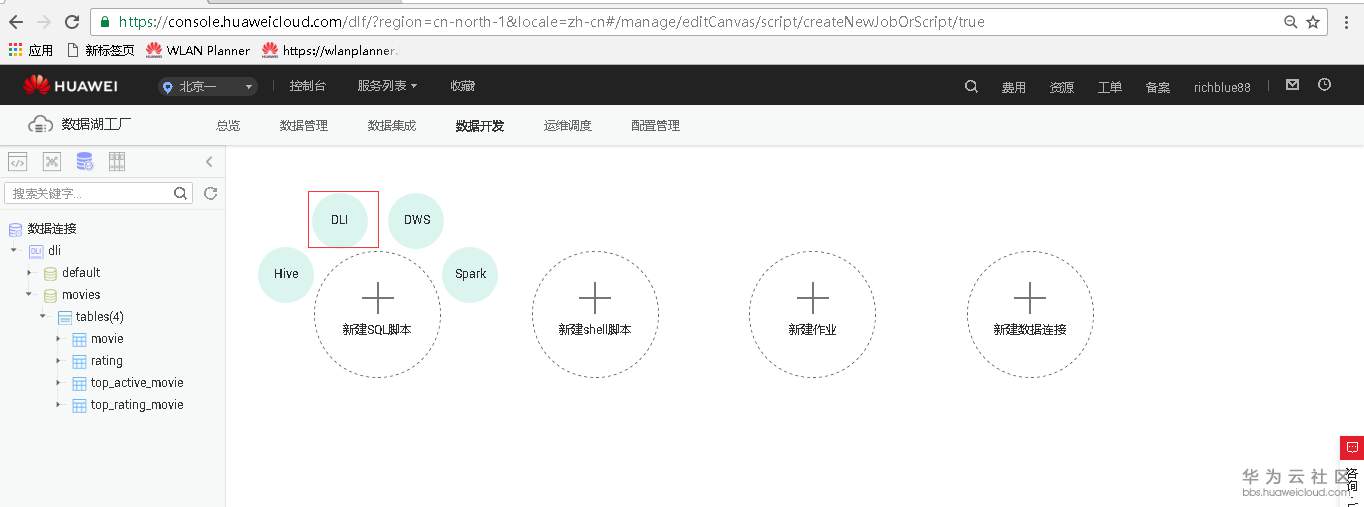Reload the page with refresh icon
The width and height of the screenshot is (1364, 507).
(72, 22)
